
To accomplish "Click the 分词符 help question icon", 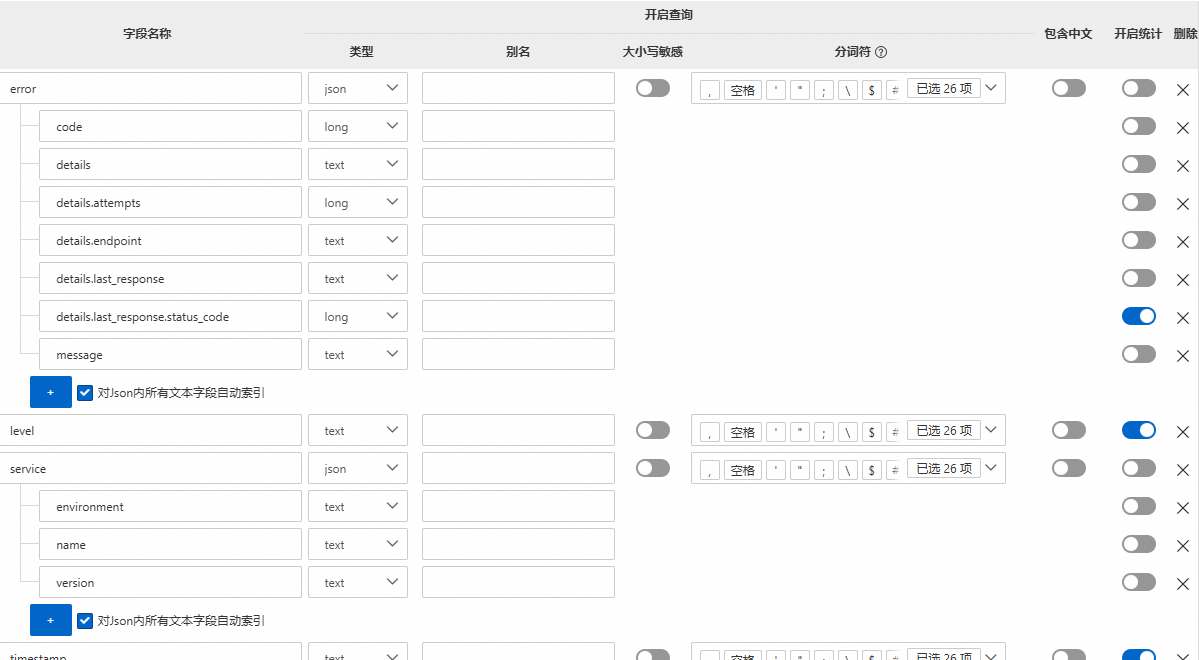I will 881,52.
